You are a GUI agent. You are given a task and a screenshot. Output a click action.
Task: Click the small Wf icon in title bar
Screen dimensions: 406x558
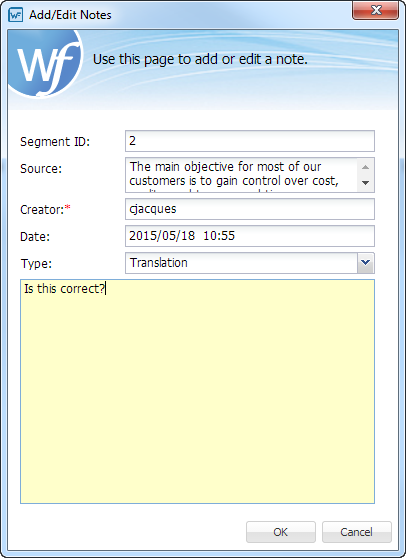16,15
